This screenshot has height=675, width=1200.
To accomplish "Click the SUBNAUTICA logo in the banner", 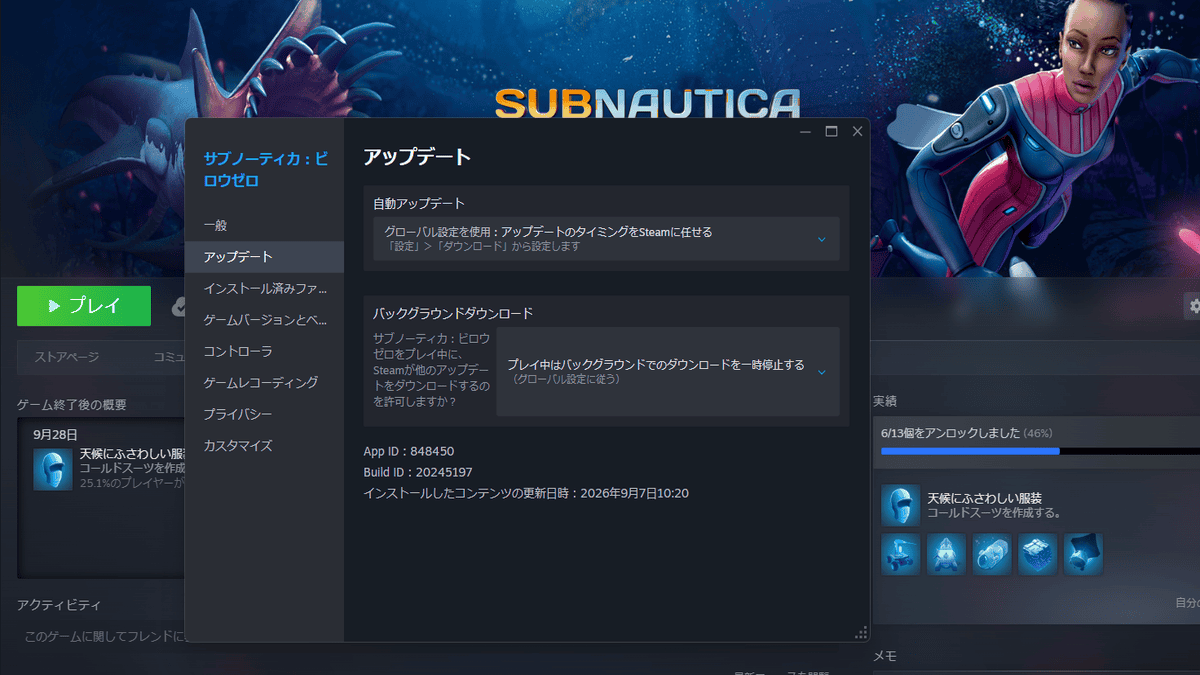I will pos(648,104).
